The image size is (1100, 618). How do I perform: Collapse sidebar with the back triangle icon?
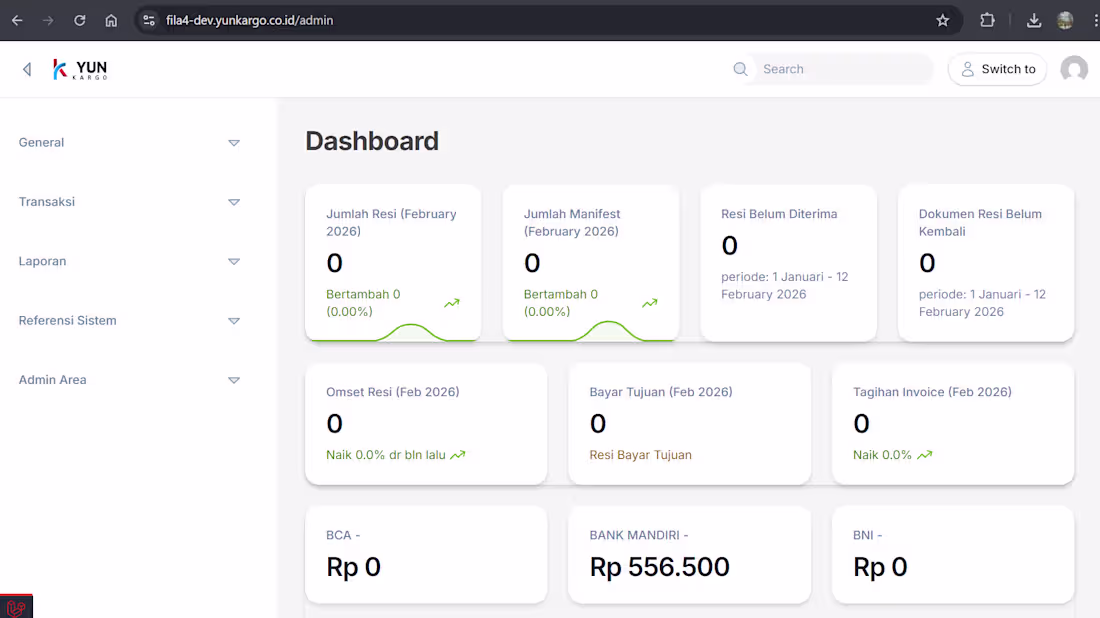coord(27,69)
